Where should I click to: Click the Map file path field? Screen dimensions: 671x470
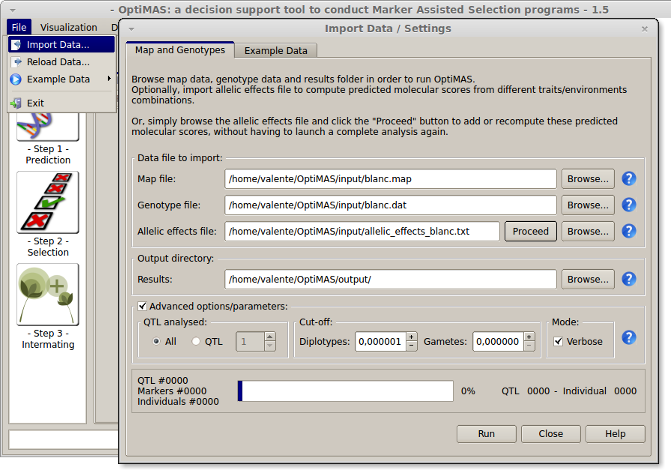click(390, 179)
